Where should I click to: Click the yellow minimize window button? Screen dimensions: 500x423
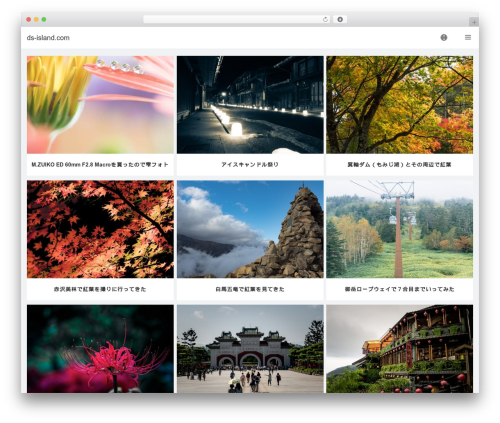[36, 19]
